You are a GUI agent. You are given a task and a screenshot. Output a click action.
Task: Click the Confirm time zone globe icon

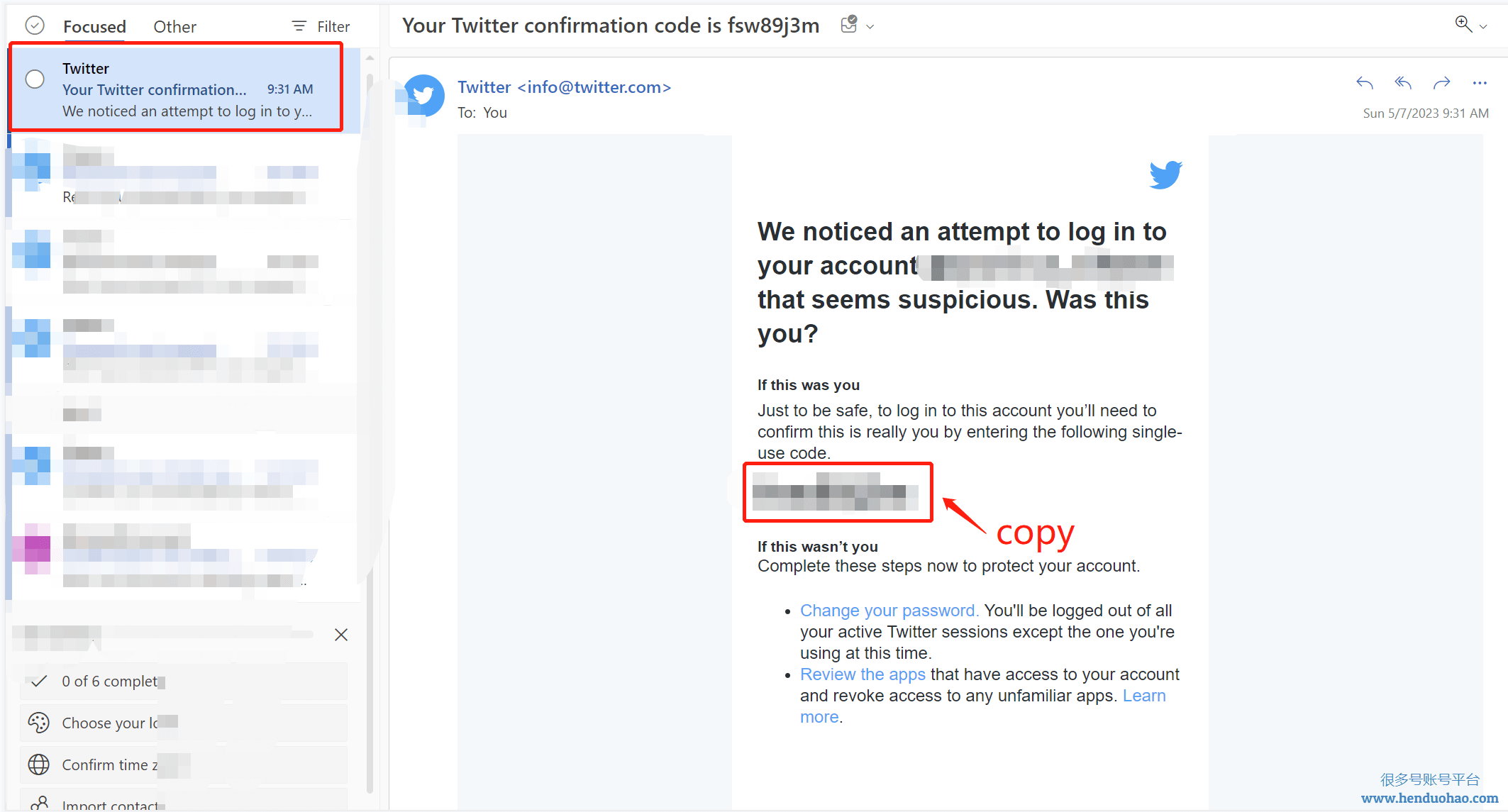pos(38,764)
